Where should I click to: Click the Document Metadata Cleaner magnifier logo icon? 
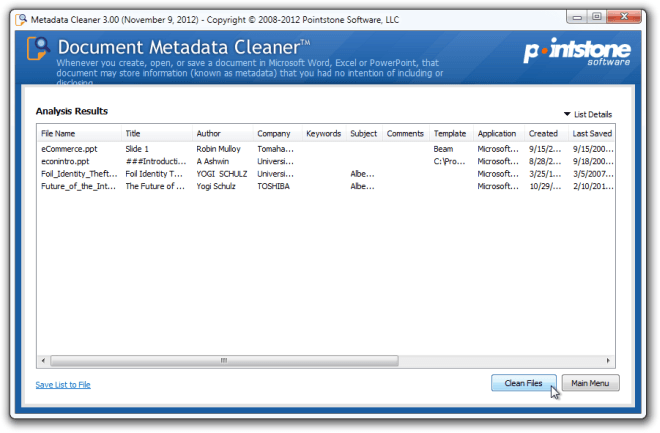[x=38, y=48]
